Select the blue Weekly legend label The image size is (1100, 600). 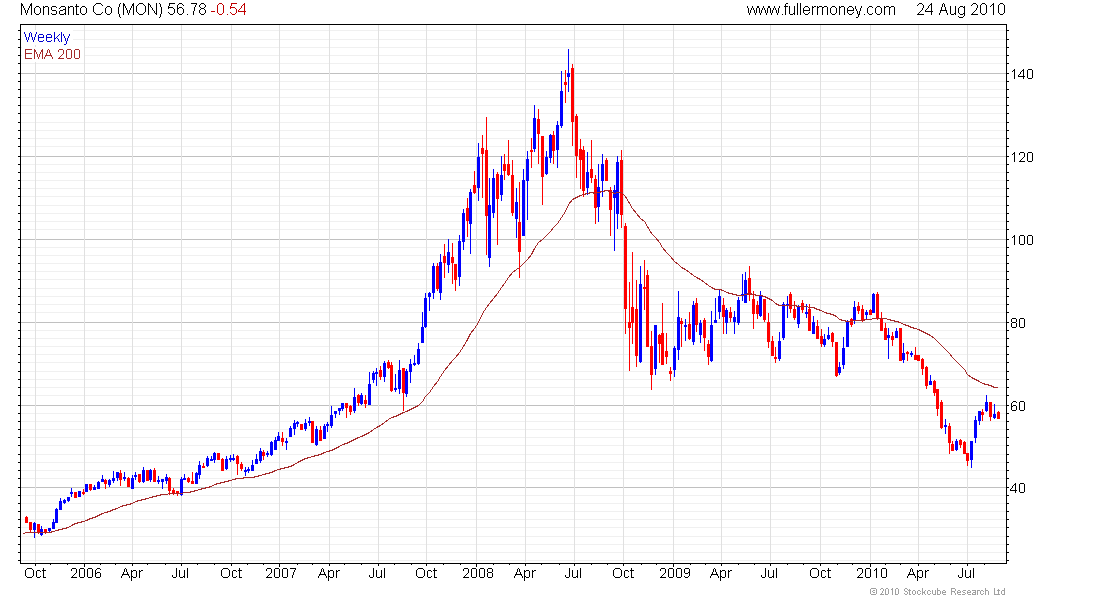coord(47,37)
